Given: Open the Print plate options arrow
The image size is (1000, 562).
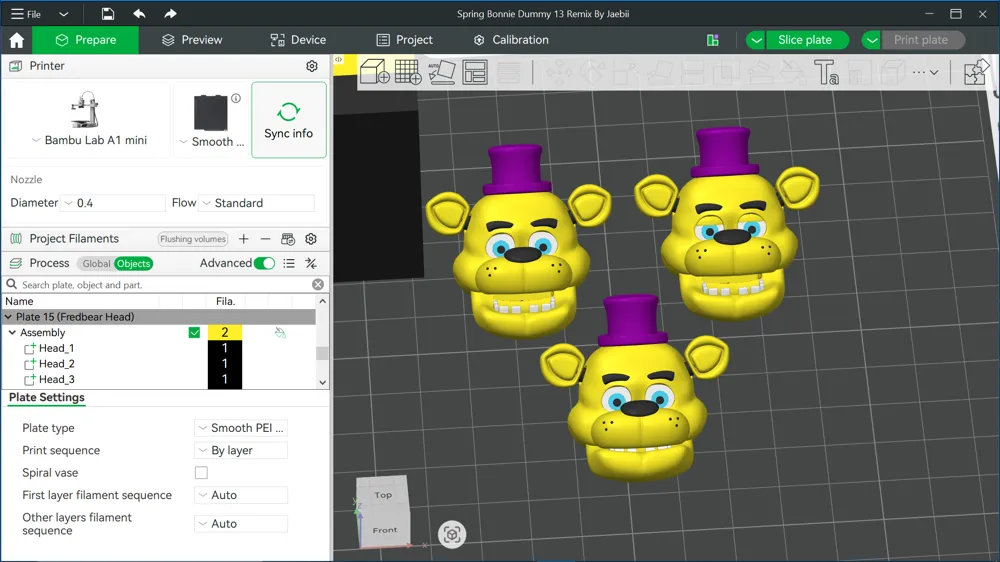Looking at the screenshot, I should [872, 40].
